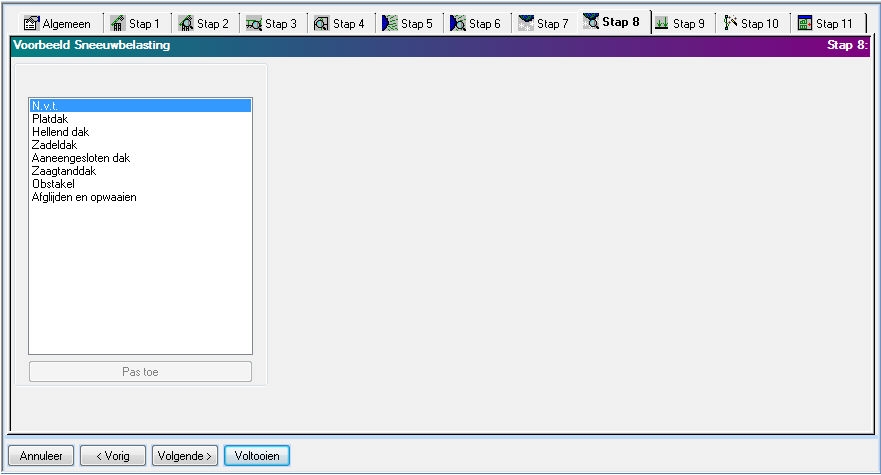
Task: Click the Stap 7 tab icon
Action: point(526,24)
